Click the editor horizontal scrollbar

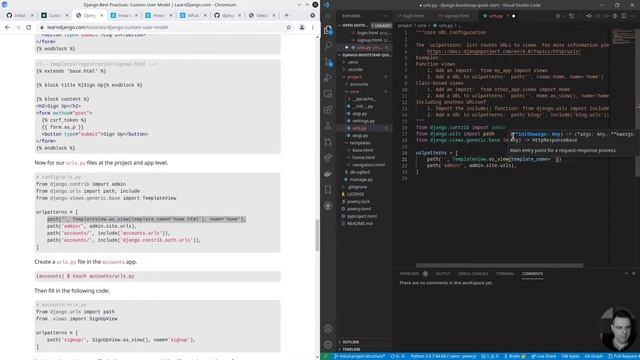coord(499,265)
